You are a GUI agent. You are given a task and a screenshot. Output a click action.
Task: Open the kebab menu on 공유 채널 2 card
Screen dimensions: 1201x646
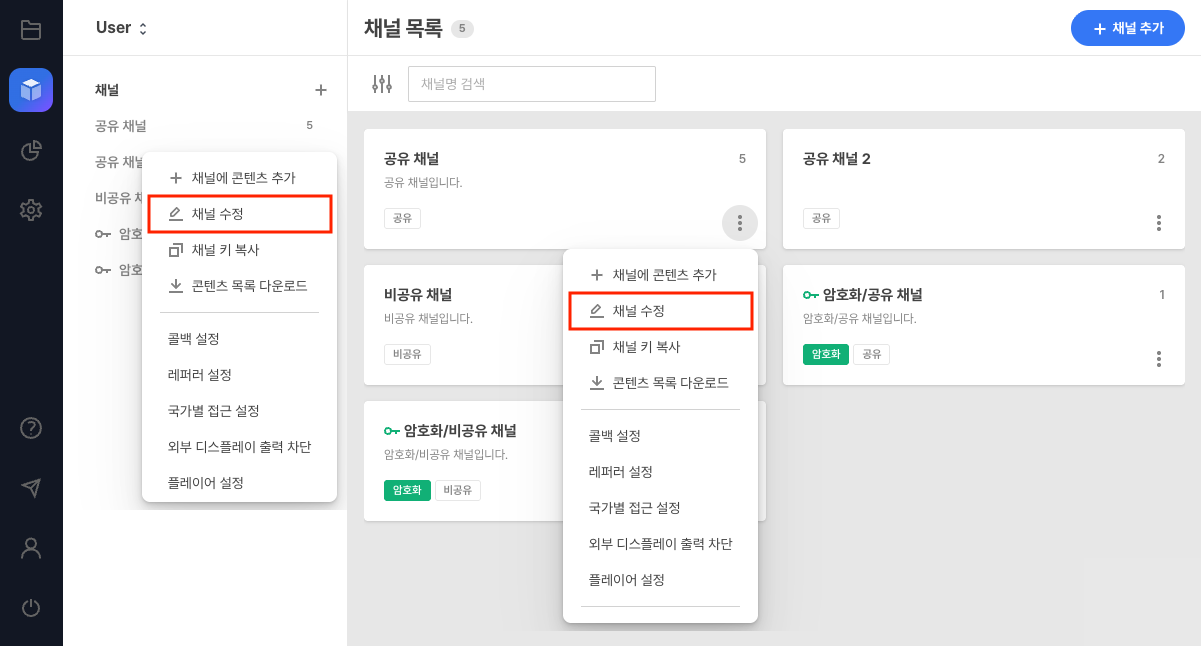[x=1159, y=224]
